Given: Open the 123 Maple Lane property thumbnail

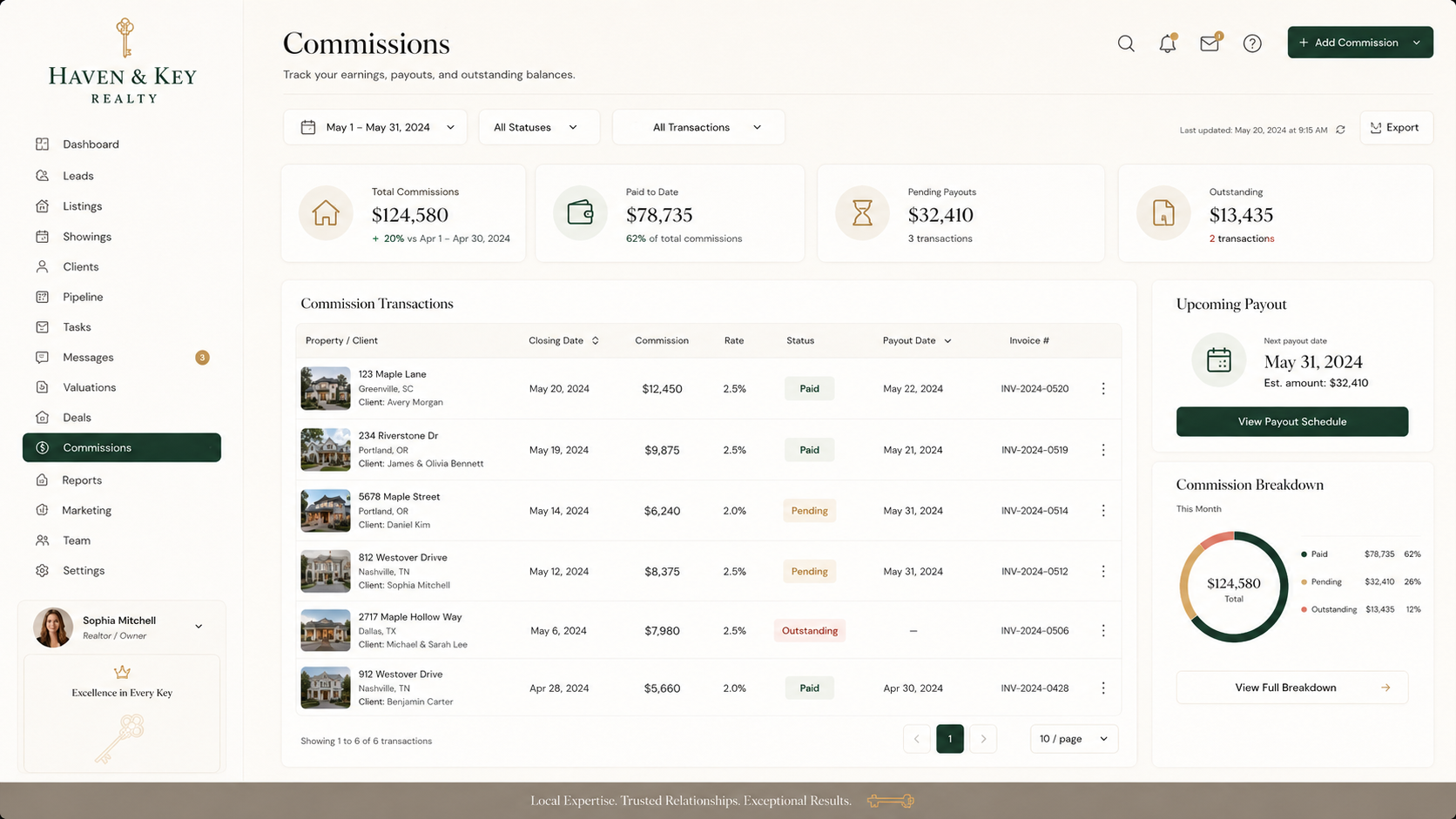Looking at the screenshot, I should pos(326,388).
